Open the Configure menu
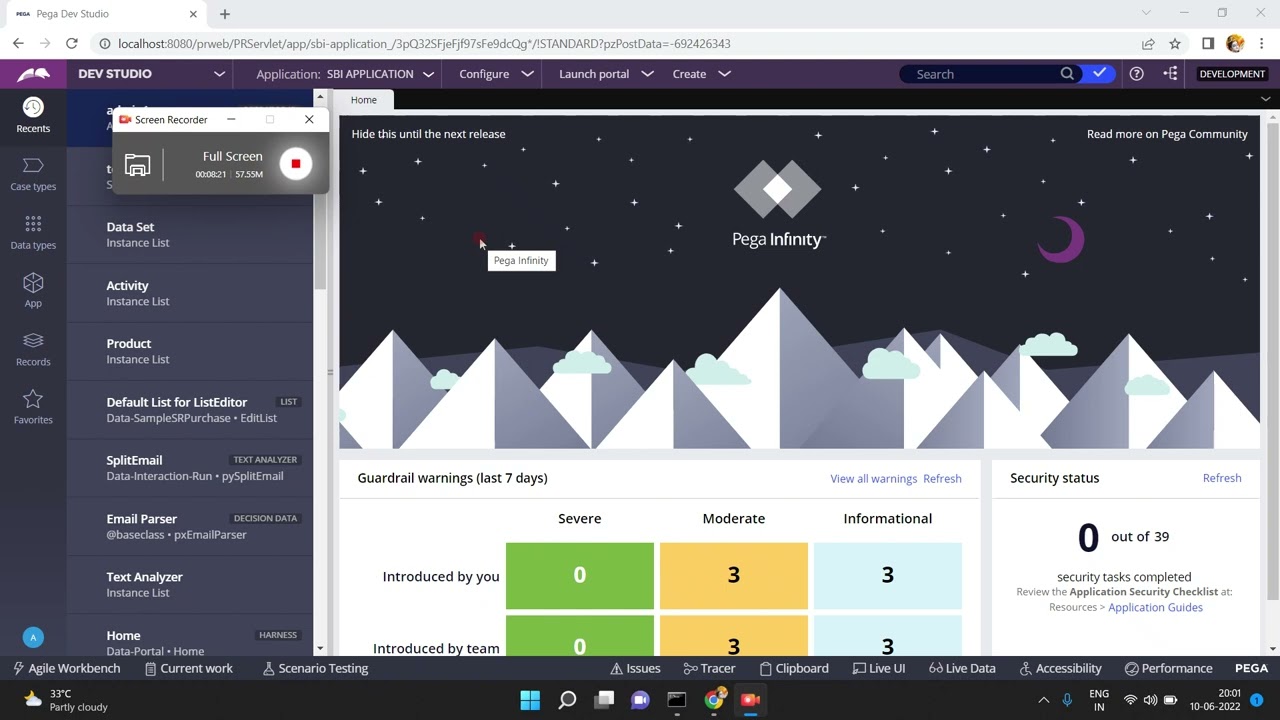Viewport: 1280px width, 720px height. [497, 74]
